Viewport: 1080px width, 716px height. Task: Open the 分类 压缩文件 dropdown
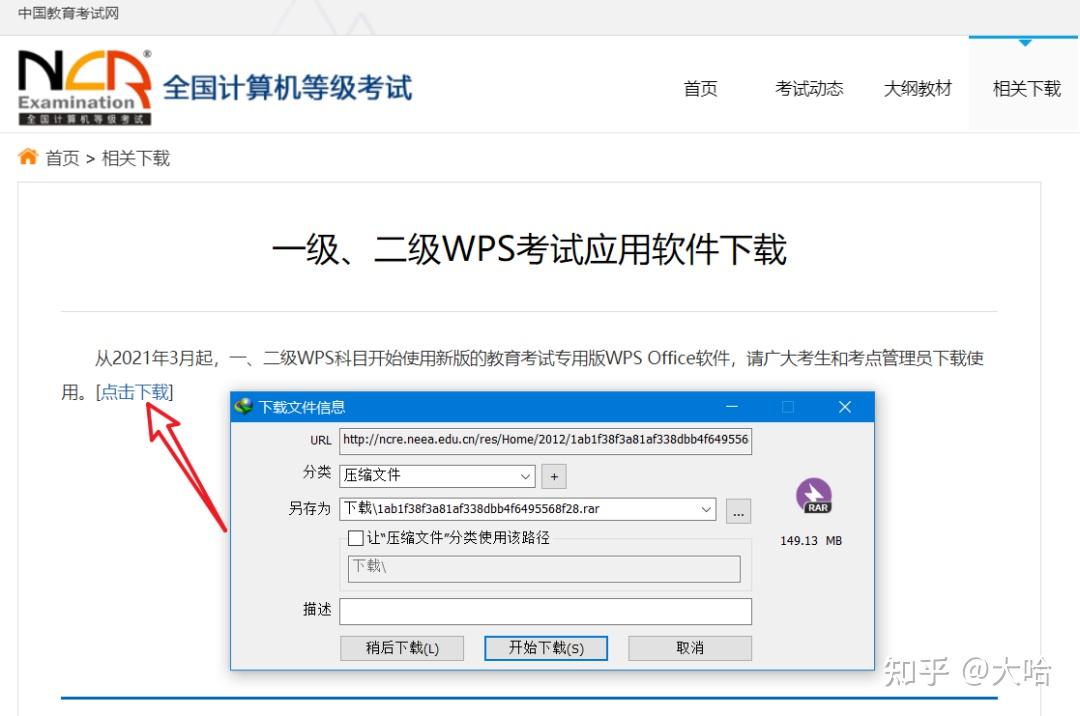[x=437, y=476]
